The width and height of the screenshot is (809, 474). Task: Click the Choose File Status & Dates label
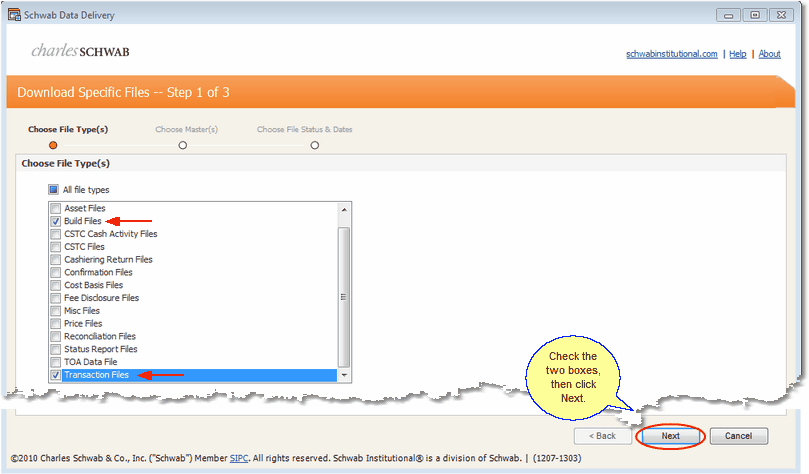click(304, 129)
